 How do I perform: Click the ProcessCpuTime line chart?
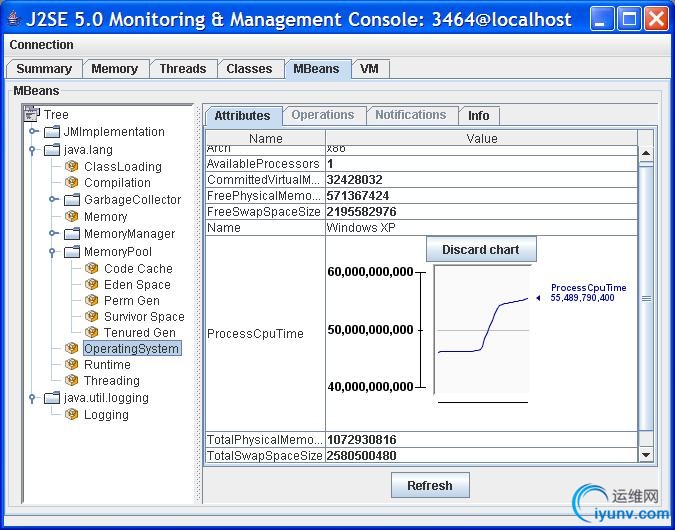point(482,329)
